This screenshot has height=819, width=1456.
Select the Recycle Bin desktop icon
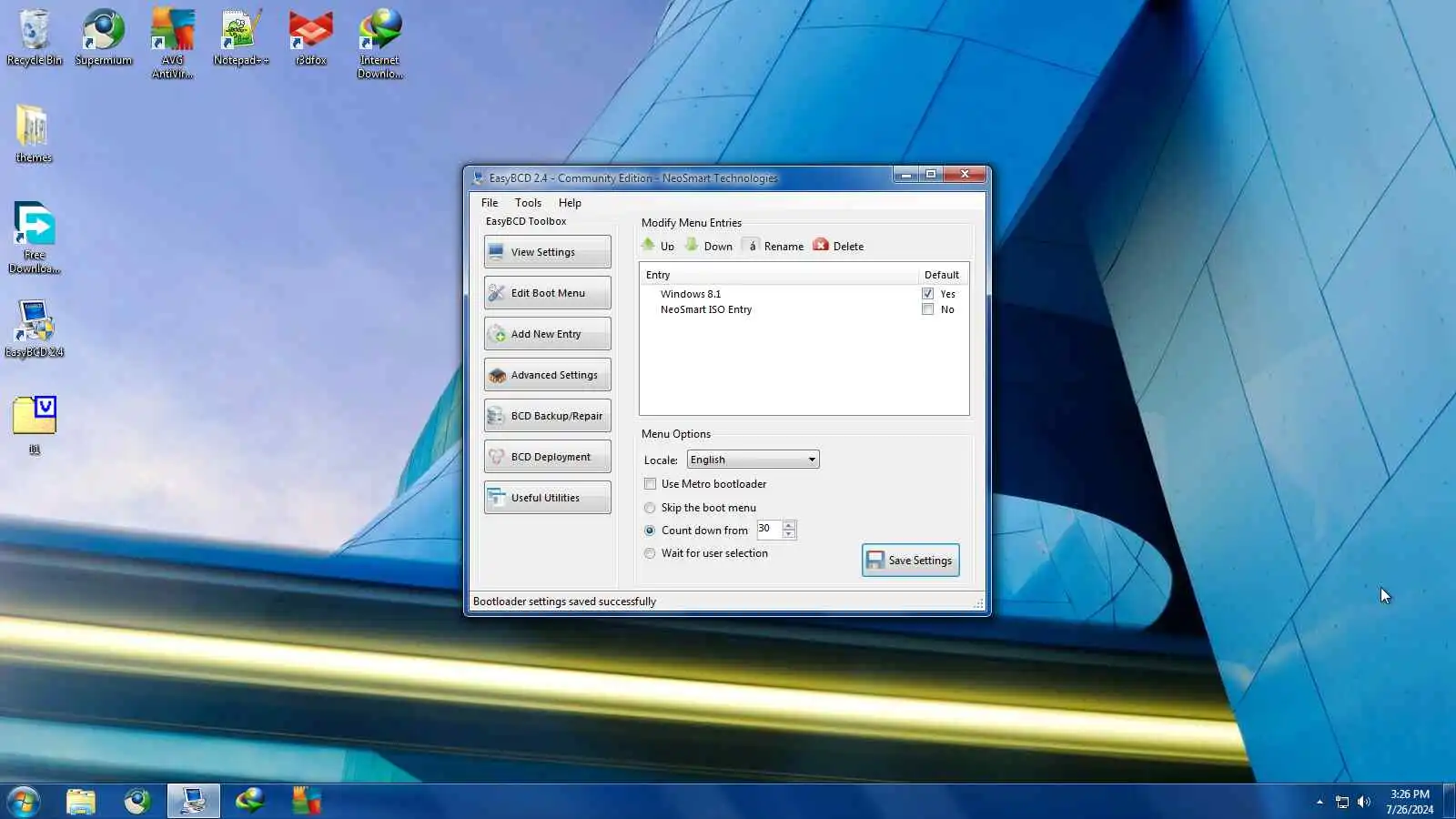click(x=35, y=37)
